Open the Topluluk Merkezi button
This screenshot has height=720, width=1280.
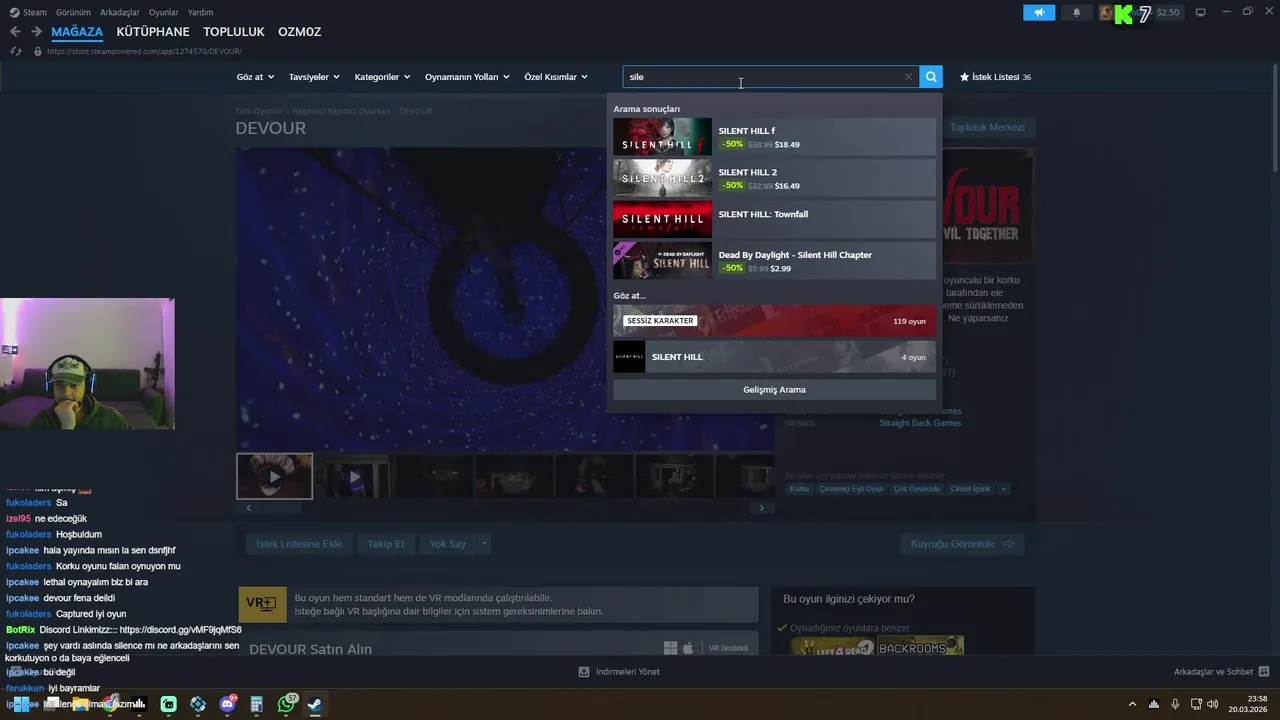(987, 127)
